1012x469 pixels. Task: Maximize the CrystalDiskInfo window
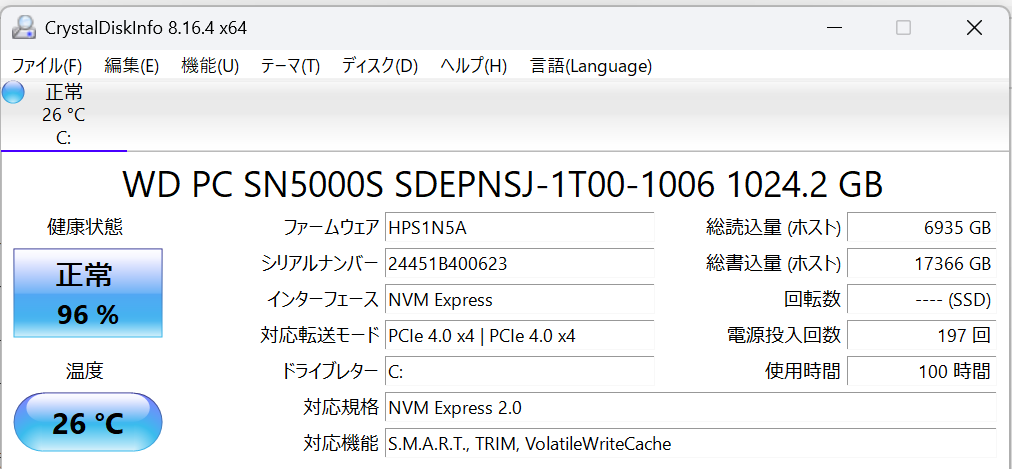tap(903, 28)
